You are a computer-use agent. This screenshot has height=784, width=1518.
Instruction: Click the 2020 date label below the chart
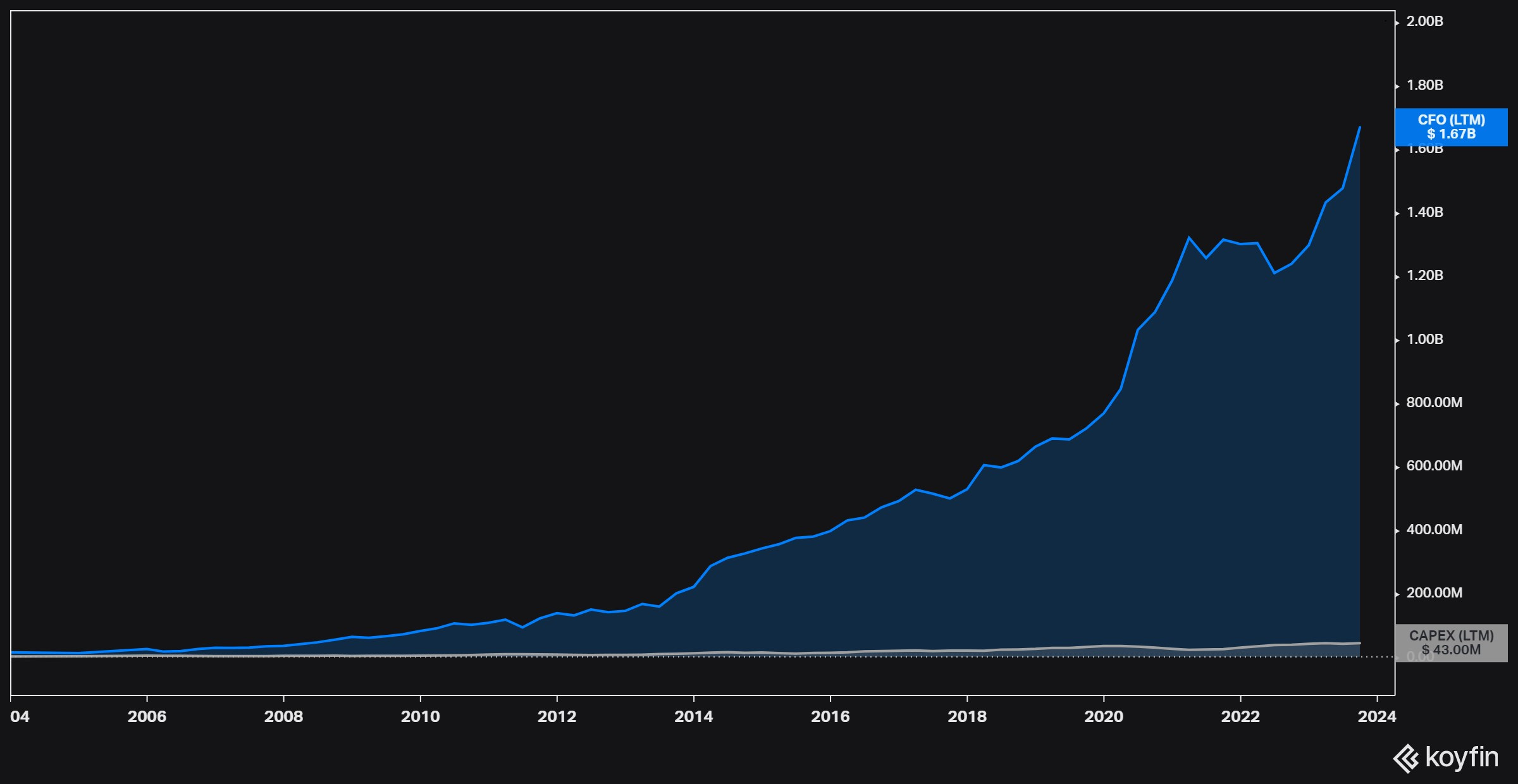pyautogui.click(x=1104, y=716)
